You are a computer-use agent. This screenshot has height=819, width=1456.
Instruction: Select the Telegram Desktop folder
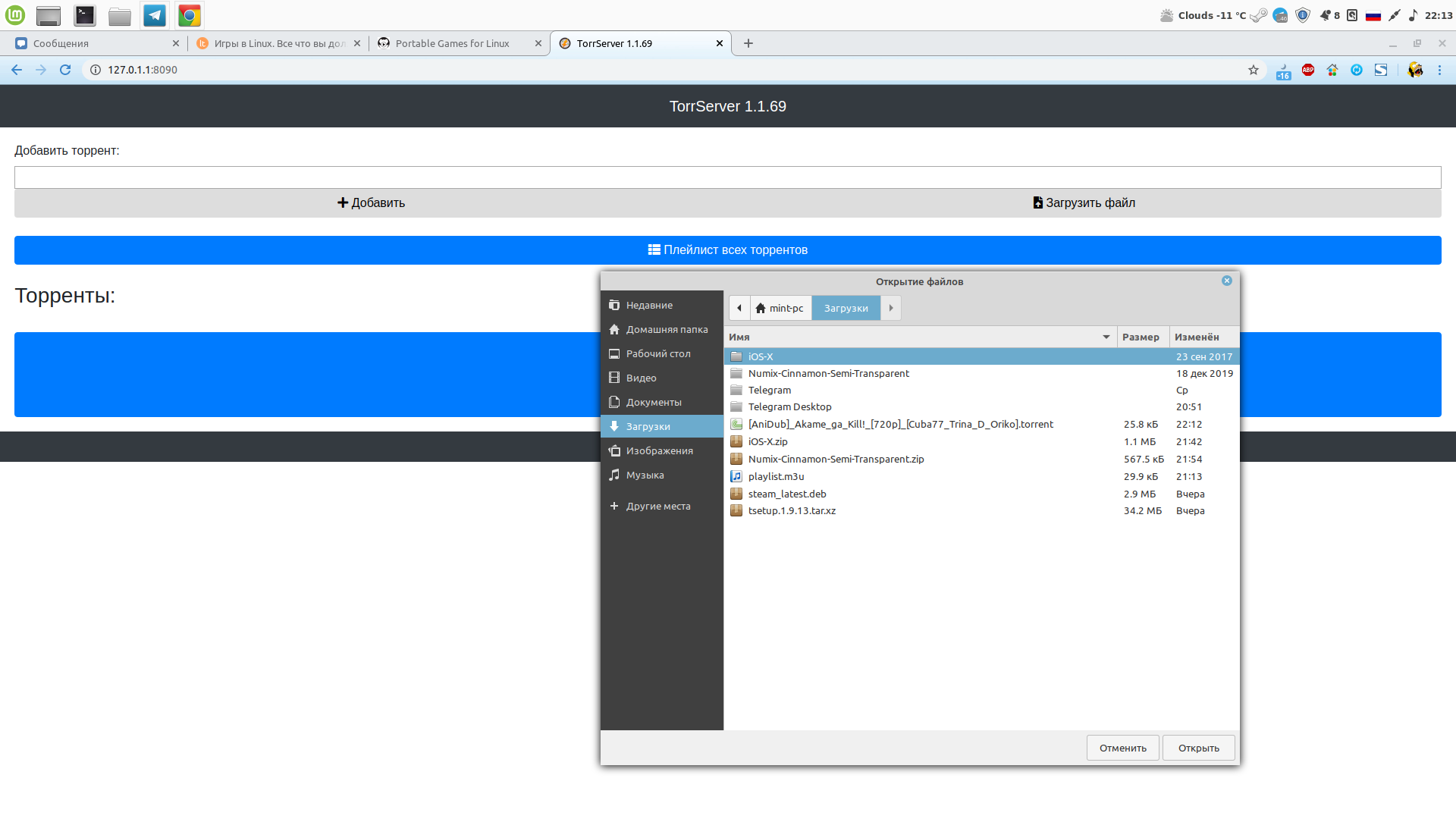point(981,406)
